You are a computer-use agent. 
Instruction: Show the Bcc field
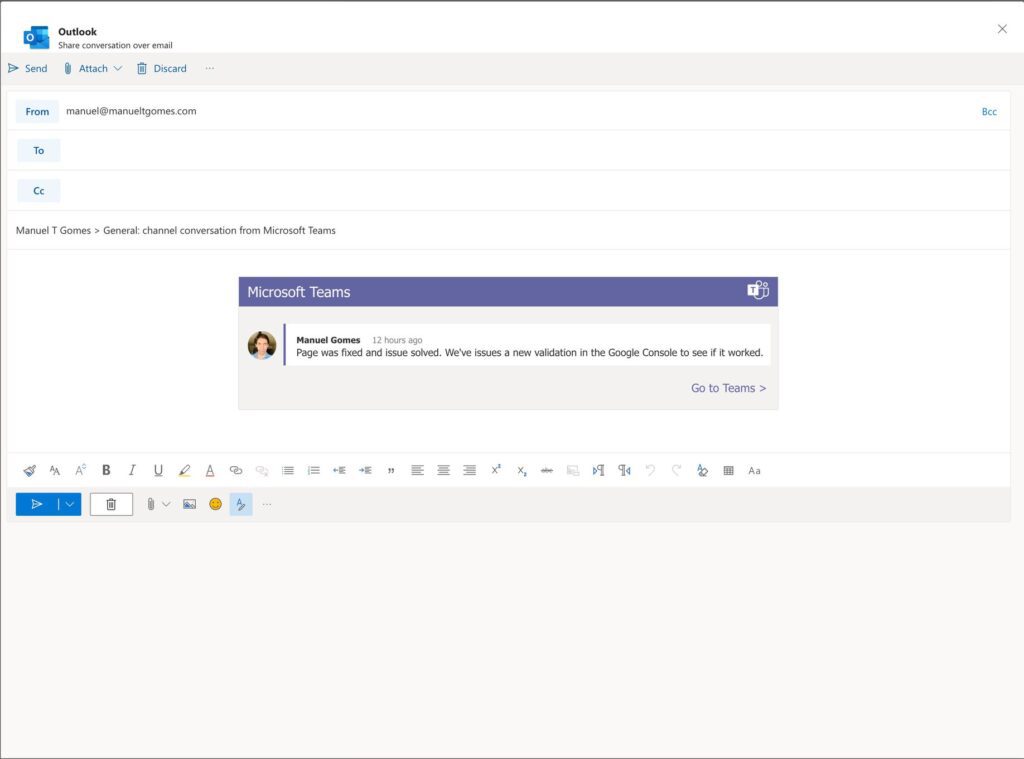pos(989,112)
